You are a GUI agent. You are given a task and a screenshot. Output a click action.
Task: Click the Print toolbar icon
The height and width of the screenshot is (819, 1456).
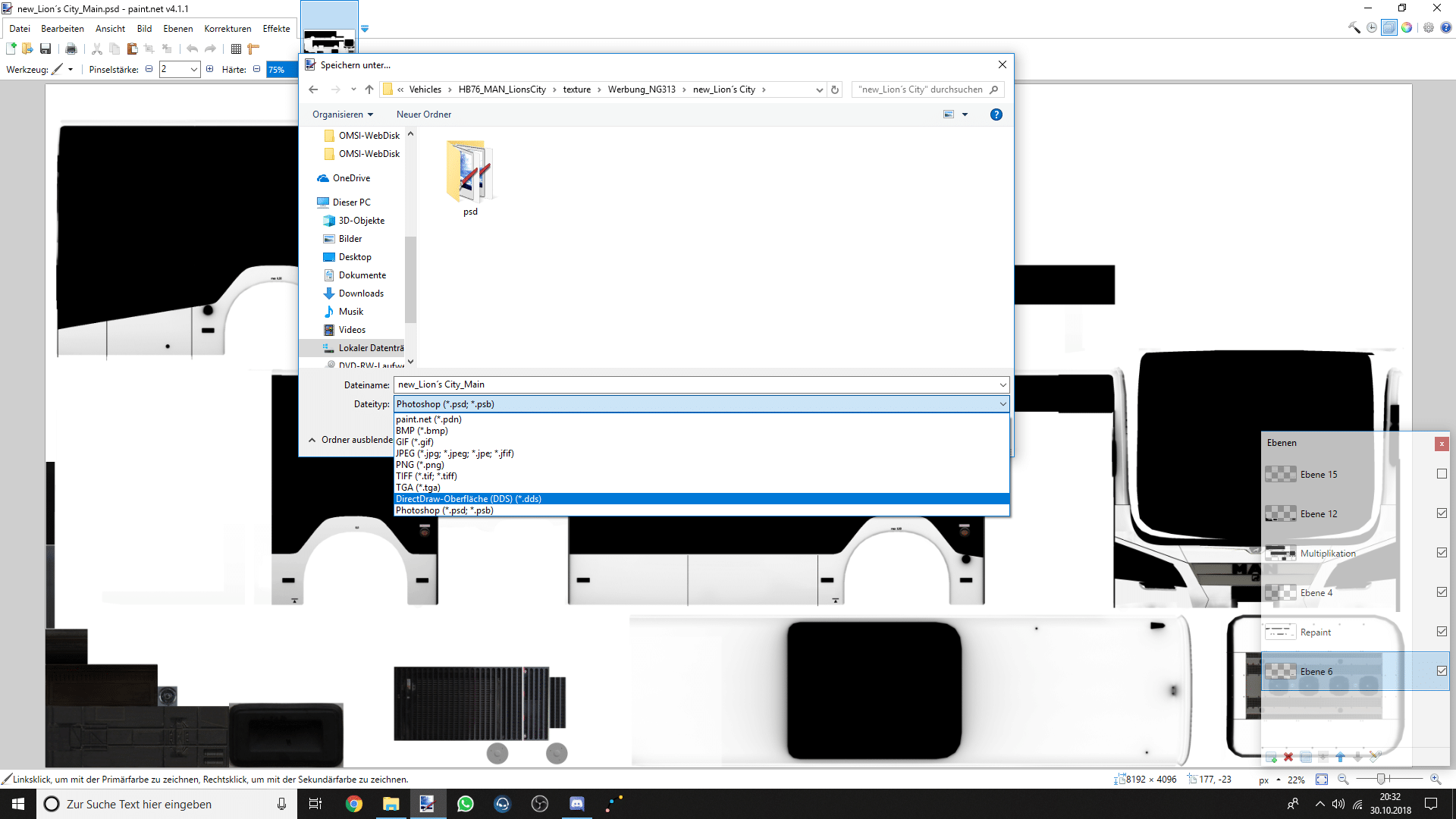[71, 49]
